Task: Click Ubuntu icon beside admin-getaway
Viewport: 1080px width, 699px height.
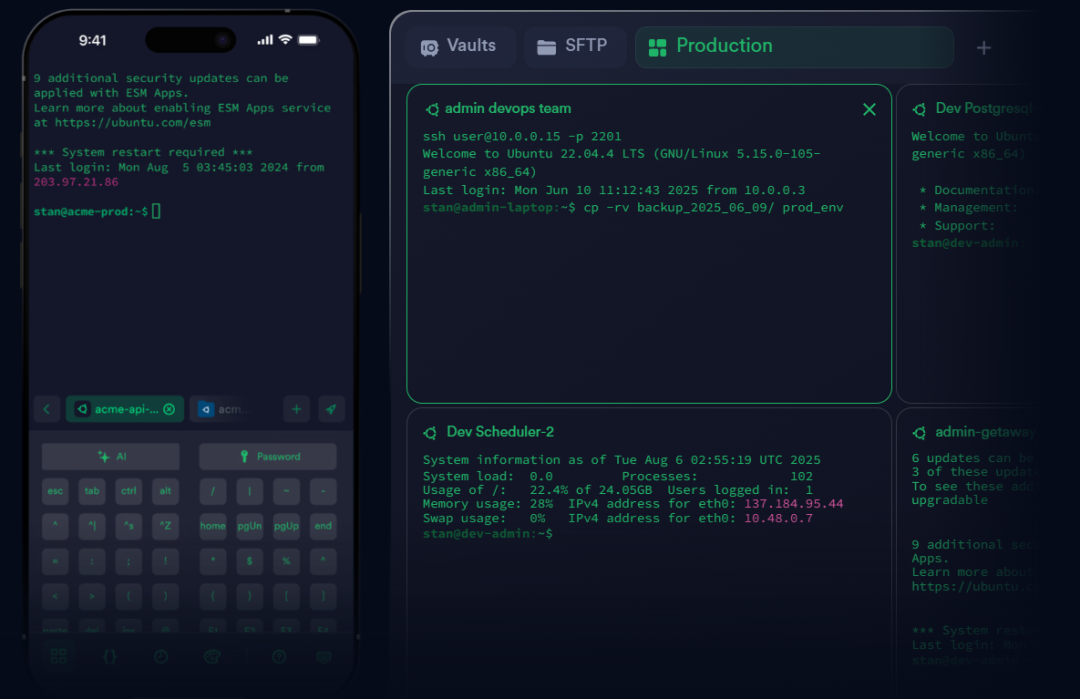Action: pyautogui.click(x=920, y=432)
